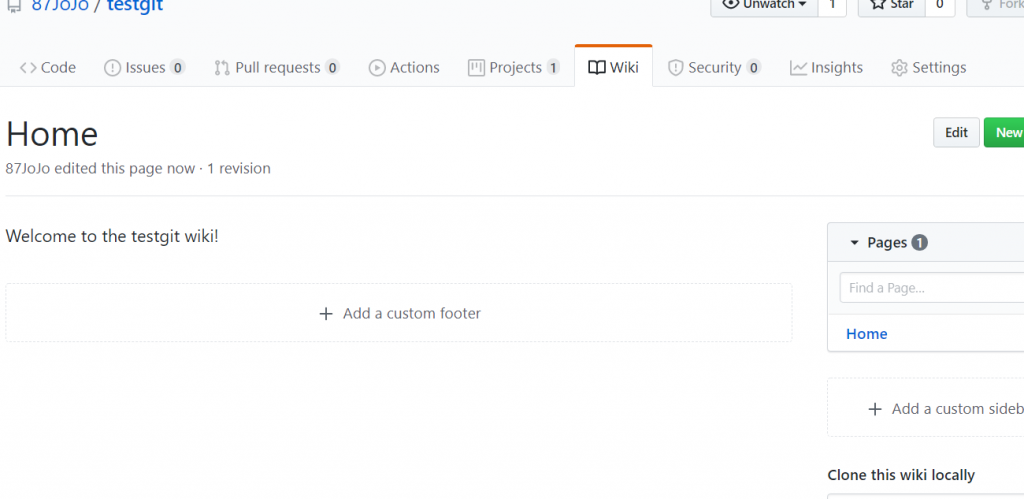The image size is (1024, 499).
Task: Click the Find a Page search field
Action: coord(930,288)
